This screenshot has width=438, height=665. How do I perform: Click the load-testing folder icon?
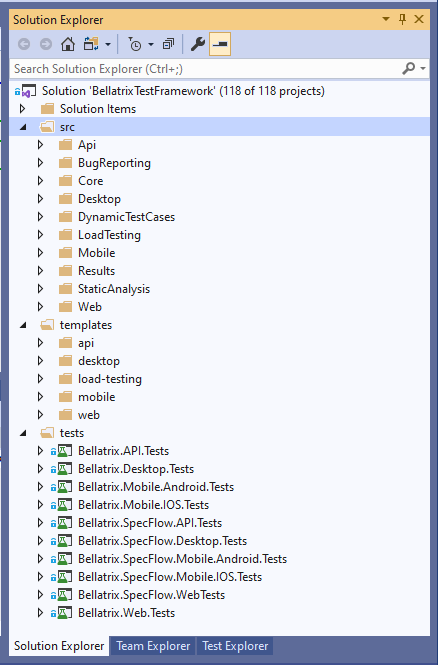pyautogui.click(x=65, y=379)
